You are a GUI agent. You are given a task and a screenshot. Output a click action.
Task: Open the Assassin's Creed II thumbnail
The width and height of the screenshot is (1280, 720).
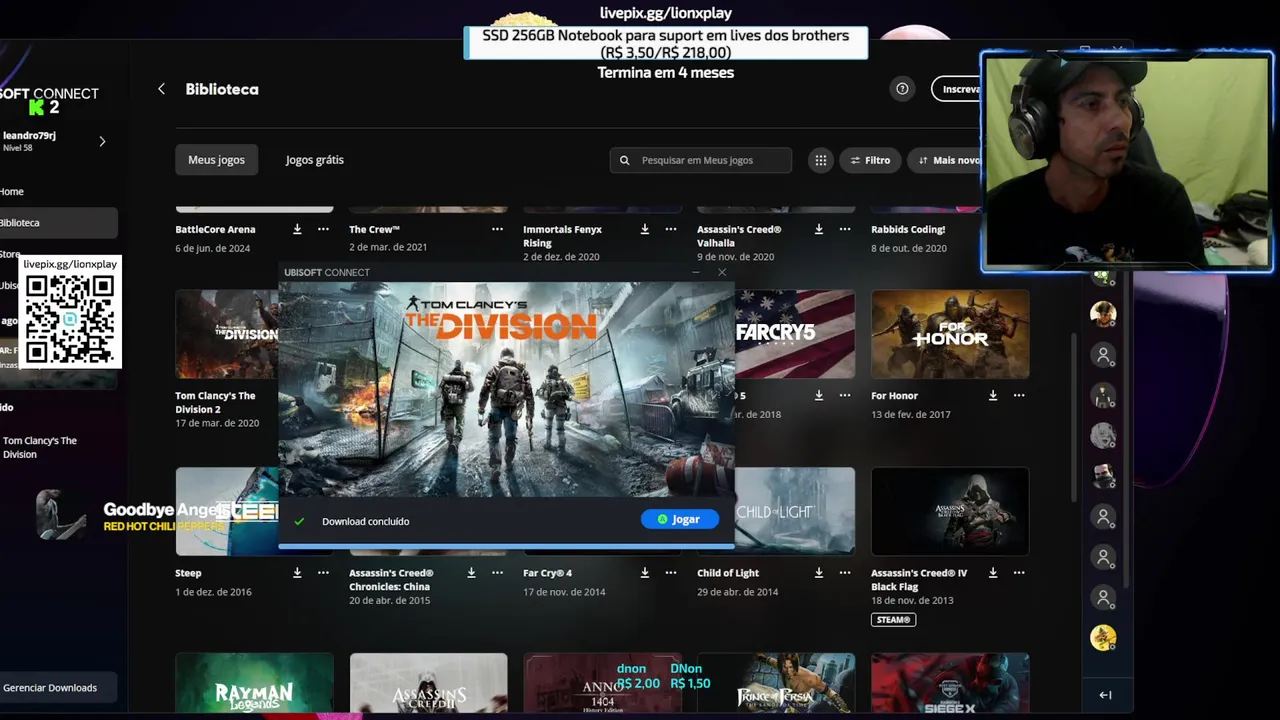click(428, 684)
